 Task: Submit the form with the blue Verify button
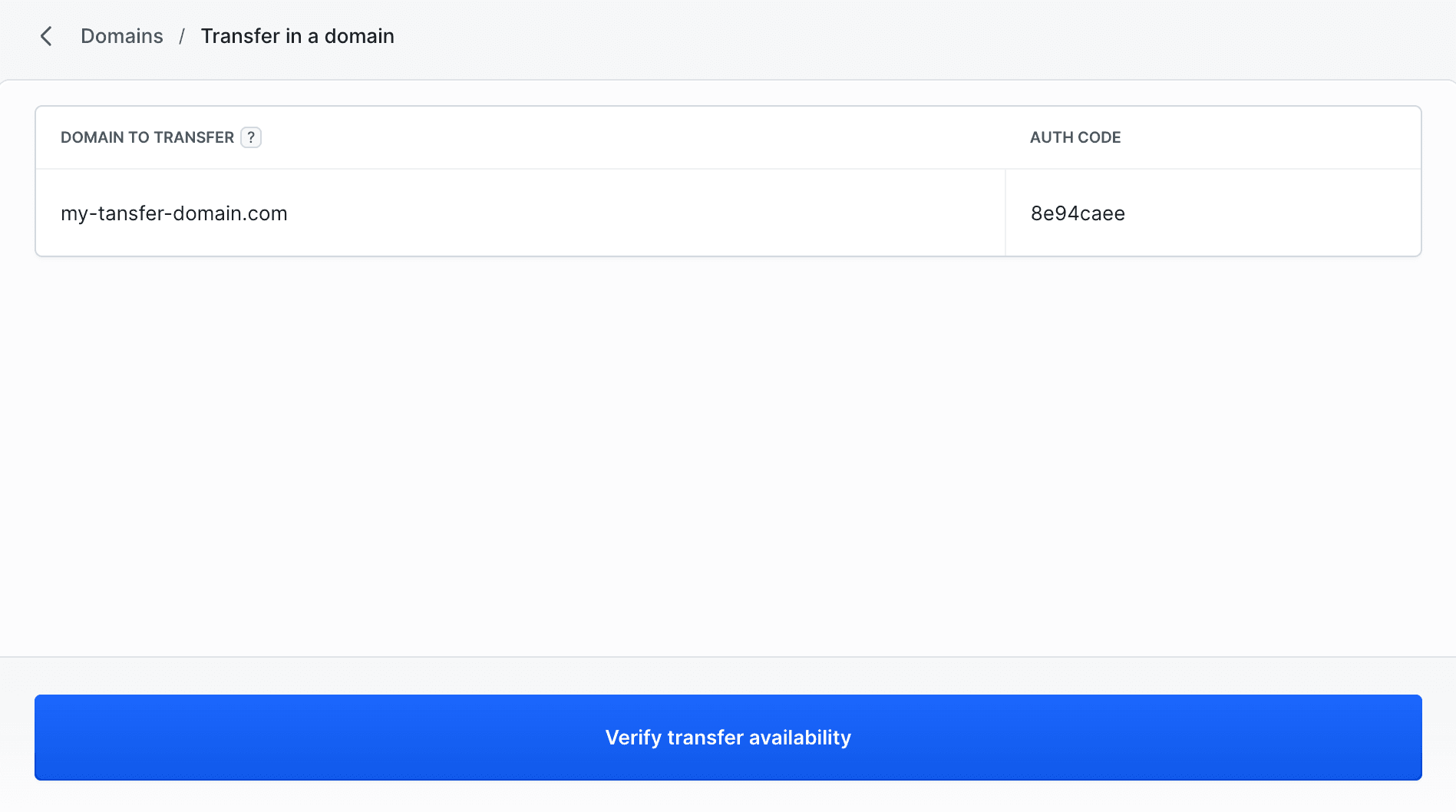coord(728,737)
